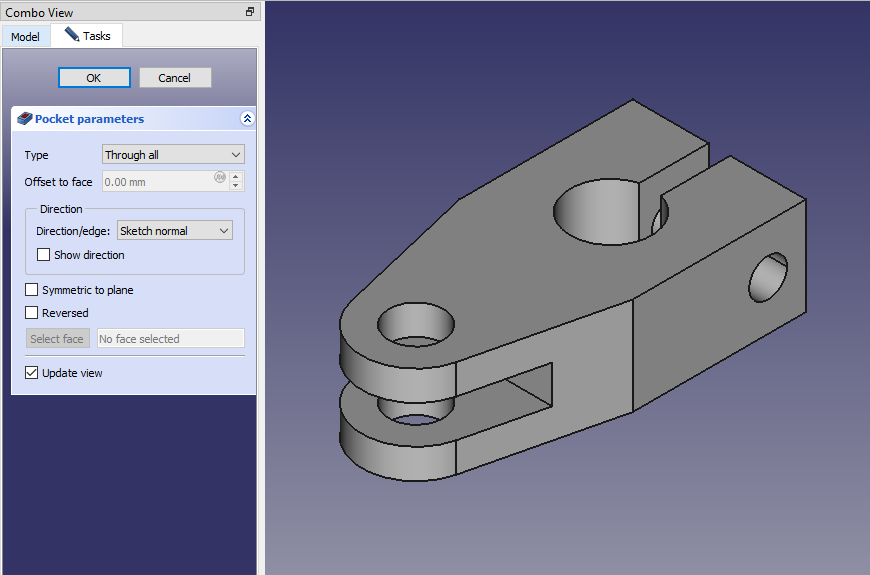Click the large circular hole on model top
The width and height of the screenshot is (870, 575).
point(596,210)
